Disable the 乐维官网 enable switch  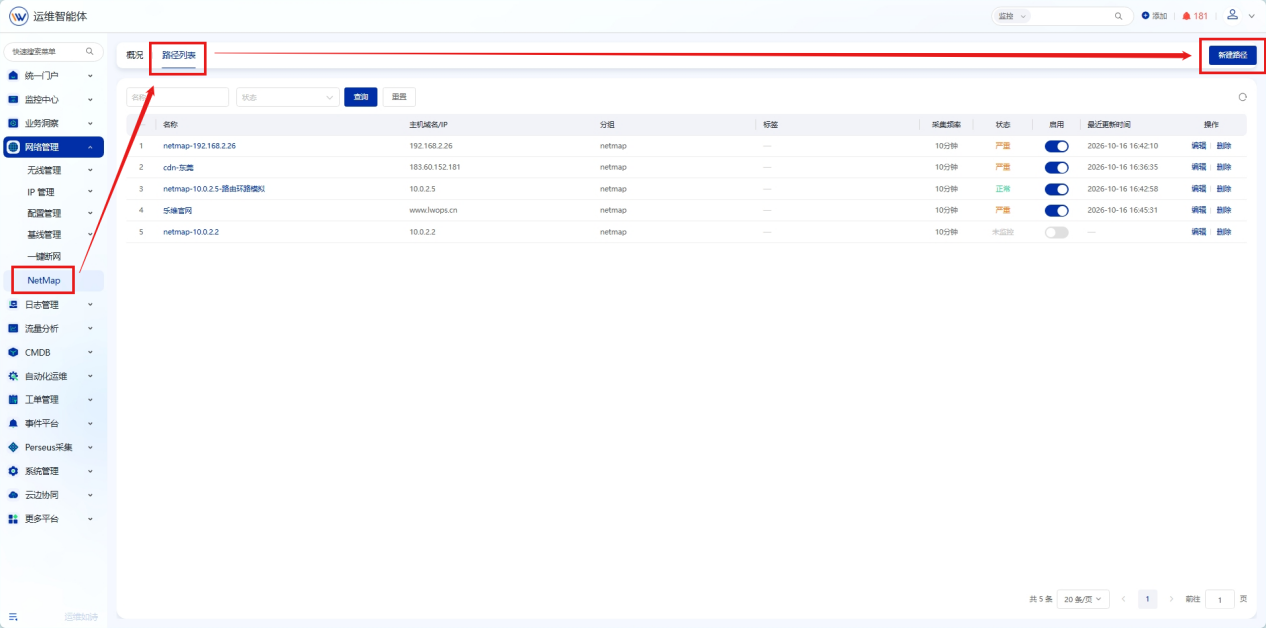point(1056,211)
